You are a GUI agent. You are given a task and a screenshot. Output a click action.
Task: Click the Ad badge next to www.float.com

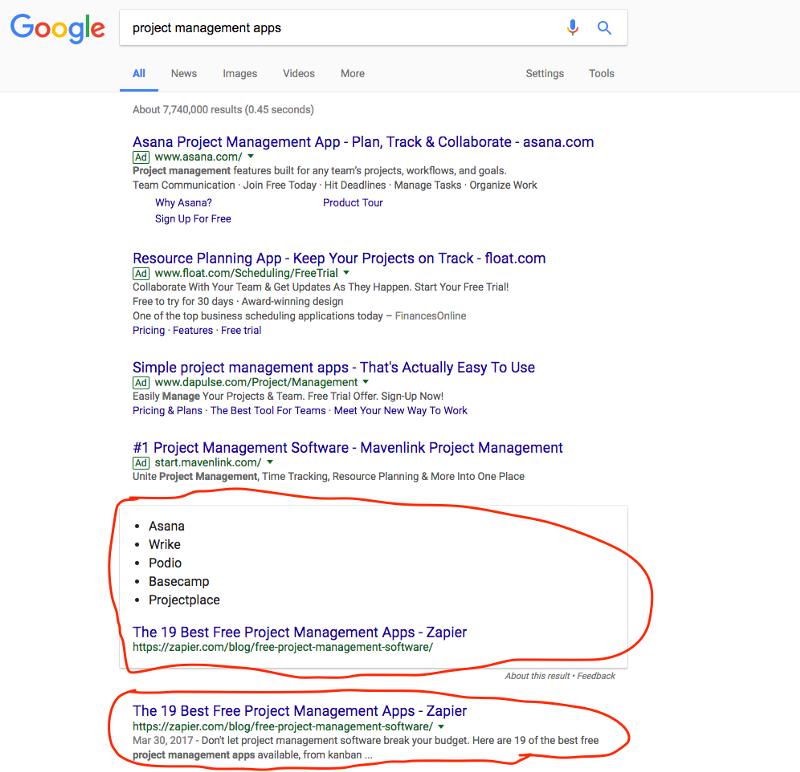[x=141, y=273]
